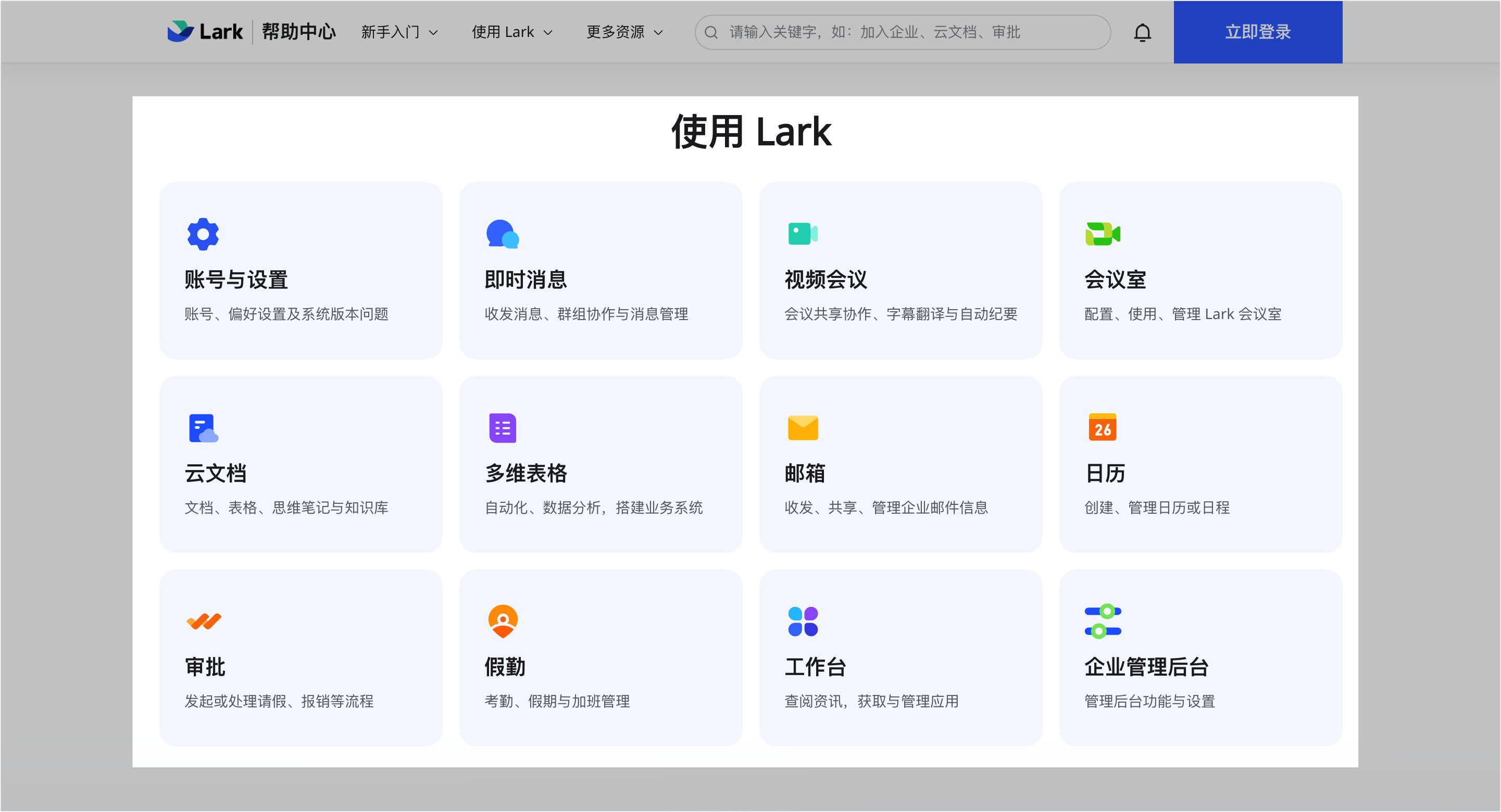This screenshot has width=1501, height=812.
Task: Click the green 会议室 camera icon
Action: pos(1103,234)
